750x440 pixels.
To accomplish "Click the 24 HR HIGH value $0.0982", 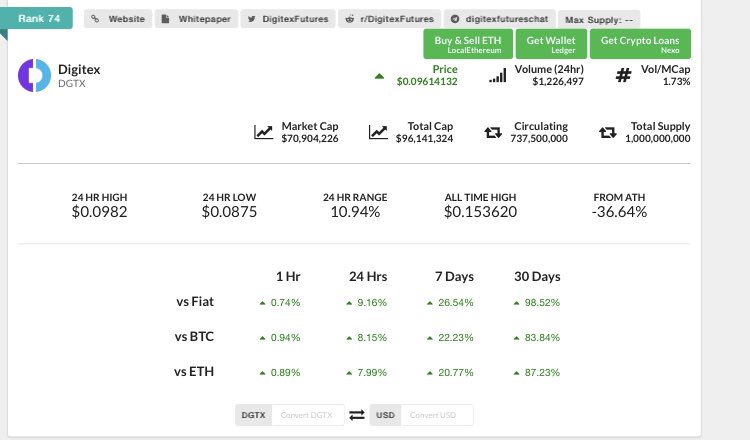I will 99,211.
